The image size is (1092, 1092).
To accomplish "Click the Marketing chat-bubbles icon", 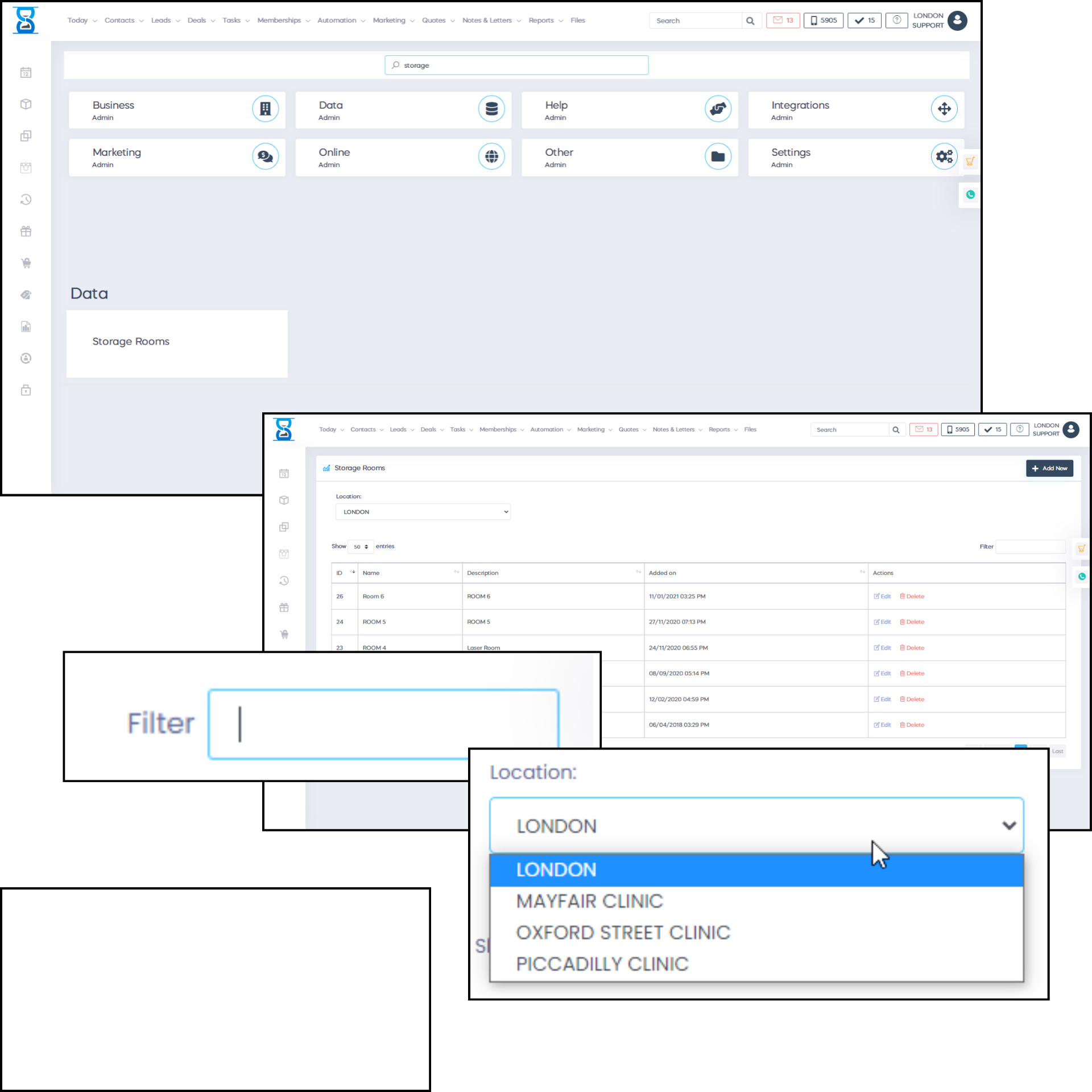I will pyautogui.click(x=265, y=156).
